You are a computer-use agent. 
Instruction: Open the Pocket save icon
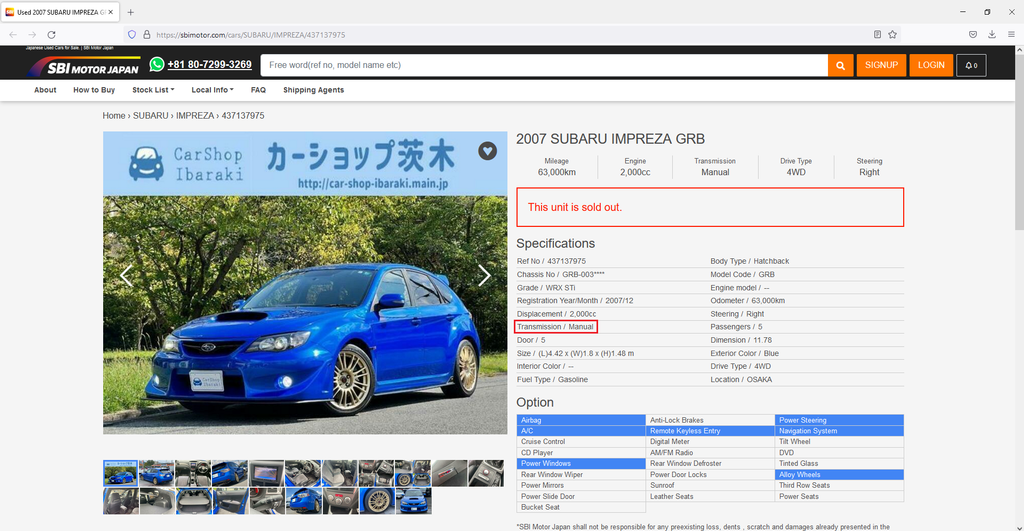point(972,35)
